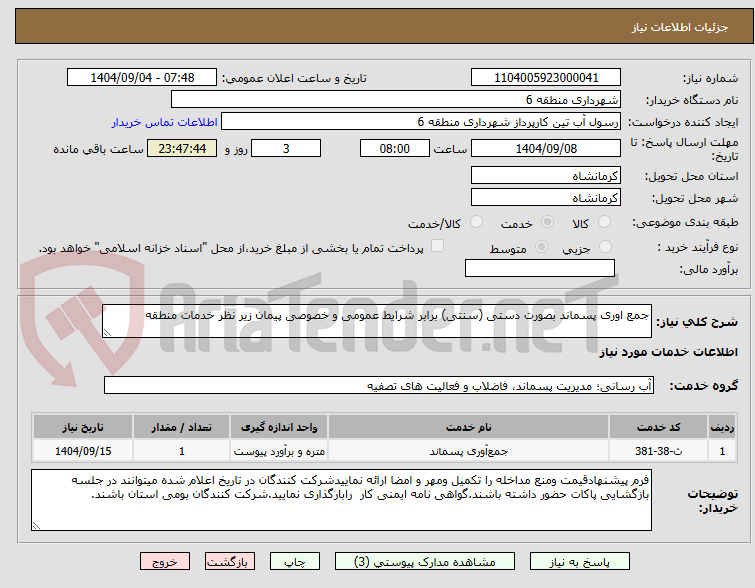Viewport: 755px width, 588px height.
Task: Click the delivery province کرمانشاه field
Action: point(546,175)
